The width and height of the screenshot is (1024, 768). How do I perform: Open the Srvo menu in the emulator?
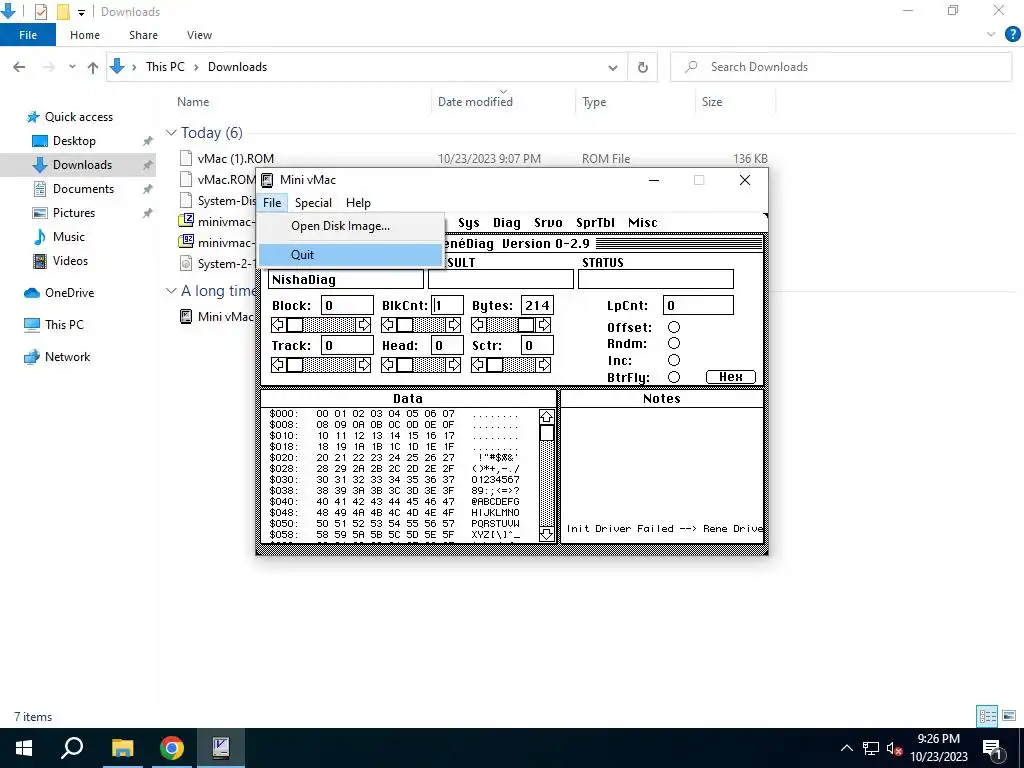[548, 223]
